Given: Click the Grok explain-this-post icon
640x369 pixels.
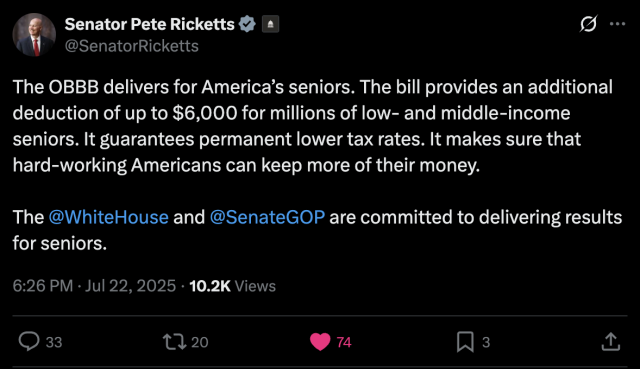Looking at the screenshot, I should [x=588, y=24].
